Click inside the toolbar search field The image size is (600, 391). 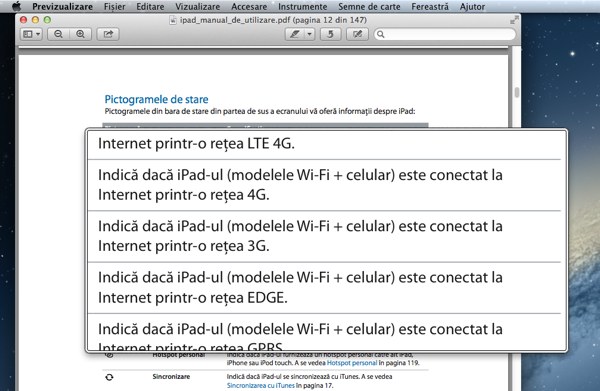pyautogui.click(x=445, y=34)
